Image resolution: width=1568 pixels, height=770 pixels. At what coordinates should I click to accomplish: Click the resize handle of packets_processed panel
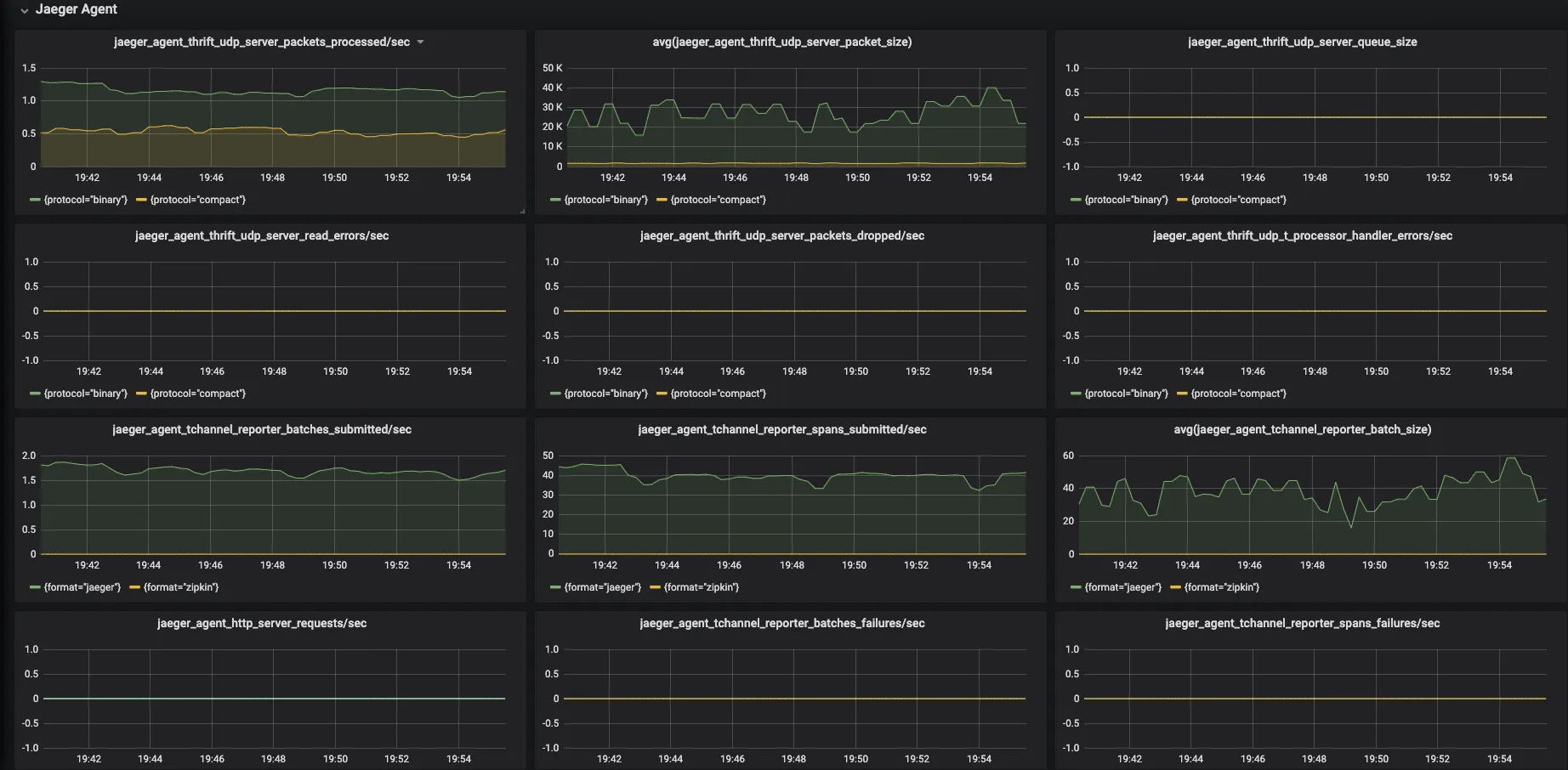click(521, 210)
